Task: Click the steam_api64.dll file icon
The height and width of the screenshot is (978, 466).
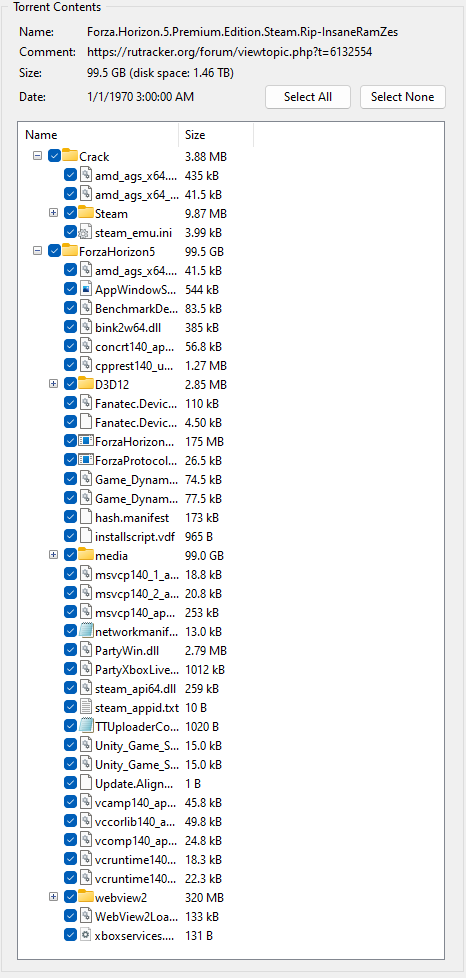Action: pyautogui.click(x=86, y=688)
